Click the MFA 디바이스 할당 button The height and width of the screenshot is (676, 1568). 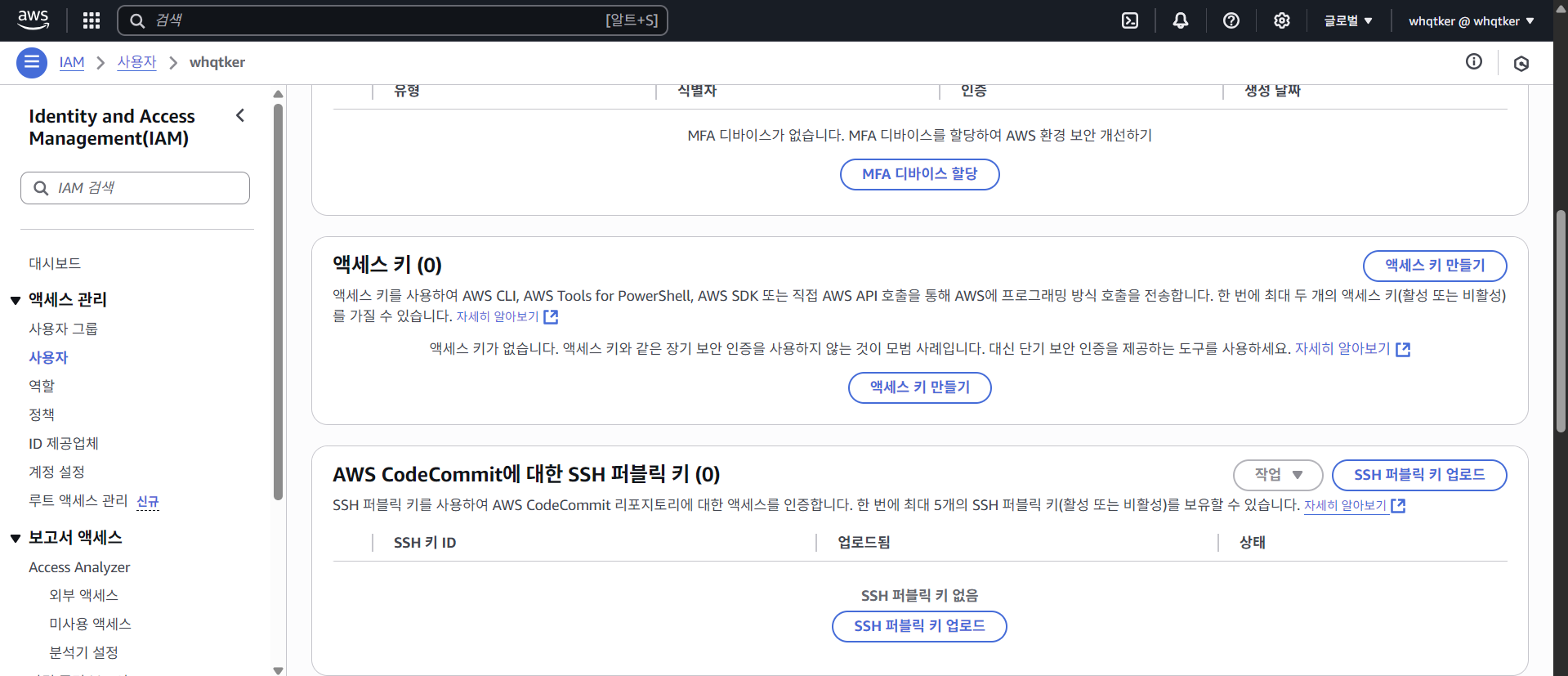tap(919, 174)
